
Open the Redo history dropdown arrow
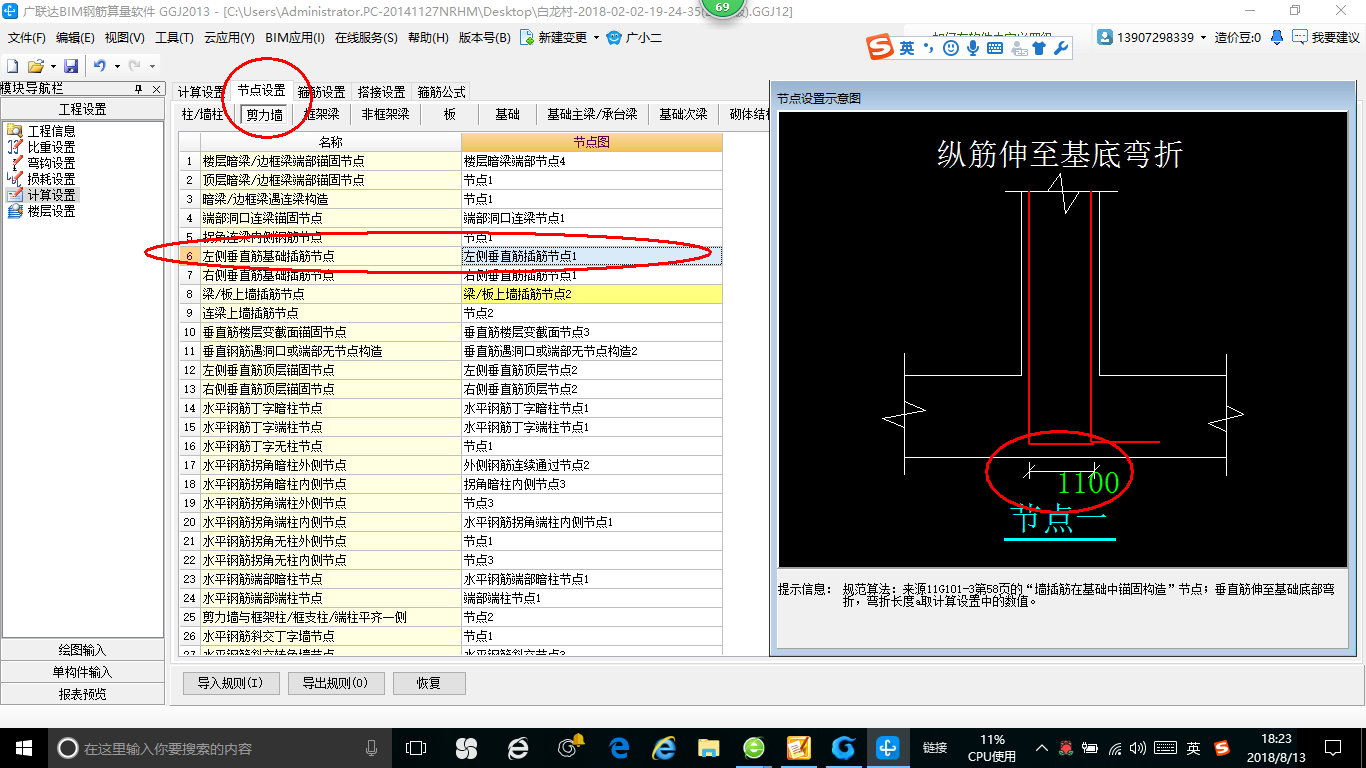(150, 66)
